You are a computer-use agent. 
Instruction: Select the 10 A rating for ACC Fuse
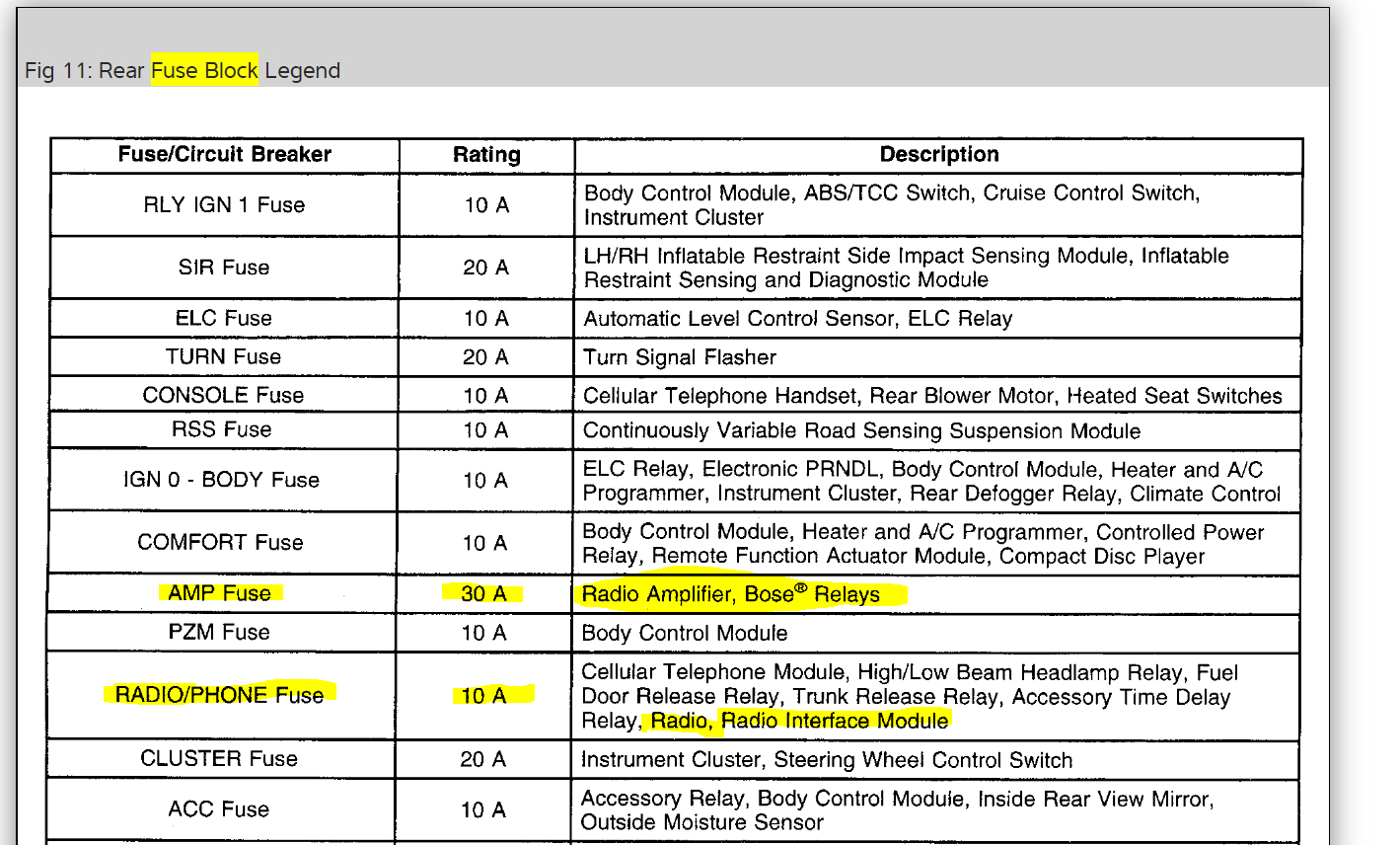point(483,810)
